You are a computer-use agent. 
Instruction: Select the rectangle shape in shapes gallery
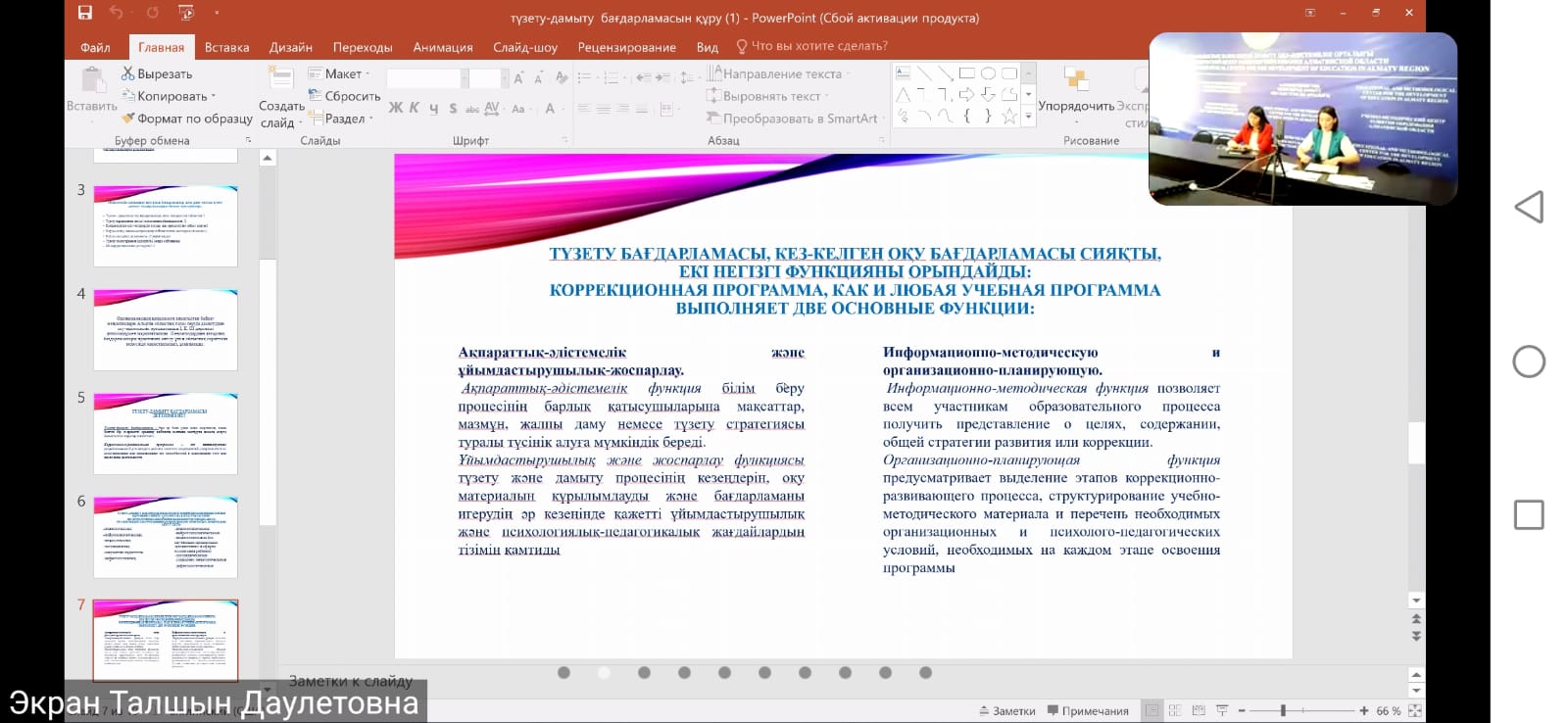(967, 73)
